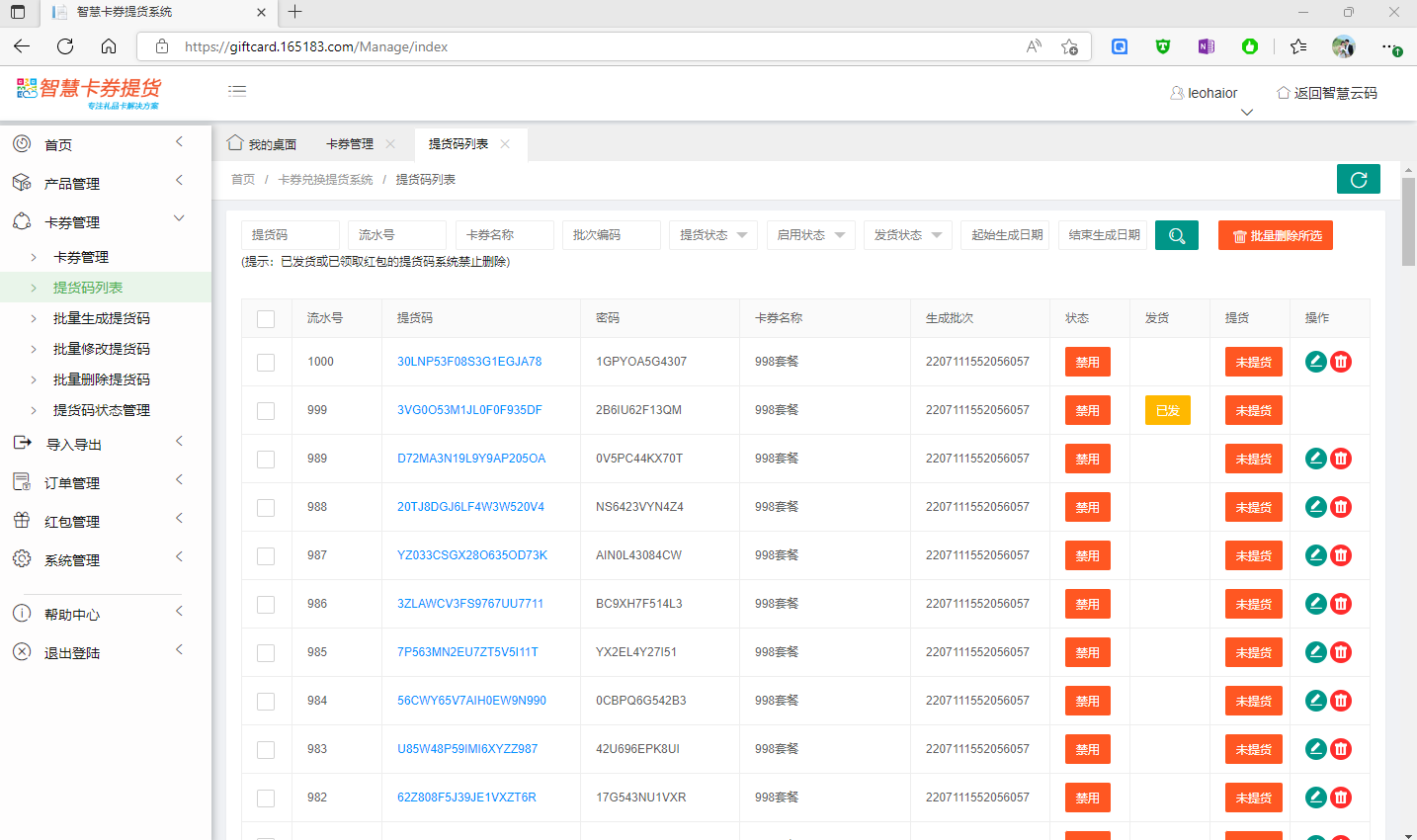
Task: Click edit icon for serial number 1000
Action: pos(1315,362)
